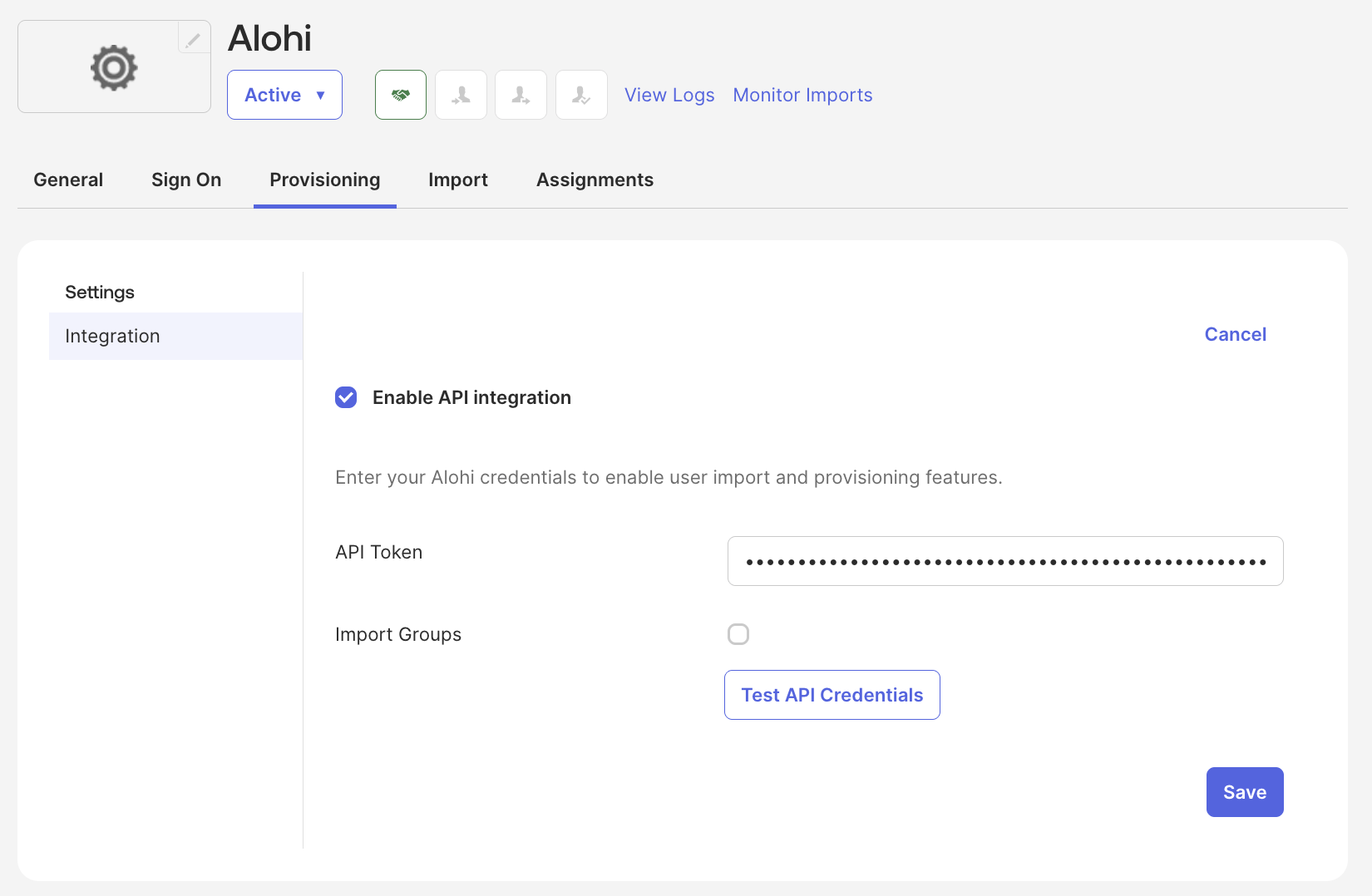Click the Import Groups field label

[398, 634]
